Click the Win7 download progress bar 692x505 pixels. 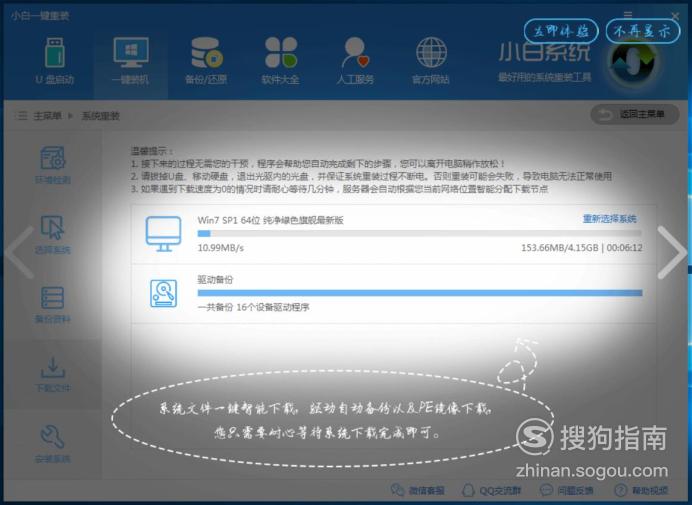(x=420, y=234)
